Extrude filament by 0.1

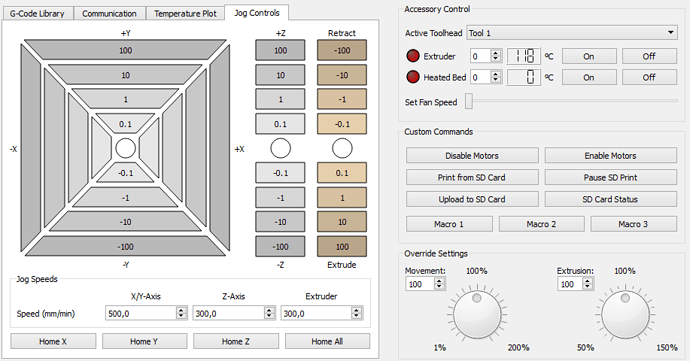click(342, 173)
